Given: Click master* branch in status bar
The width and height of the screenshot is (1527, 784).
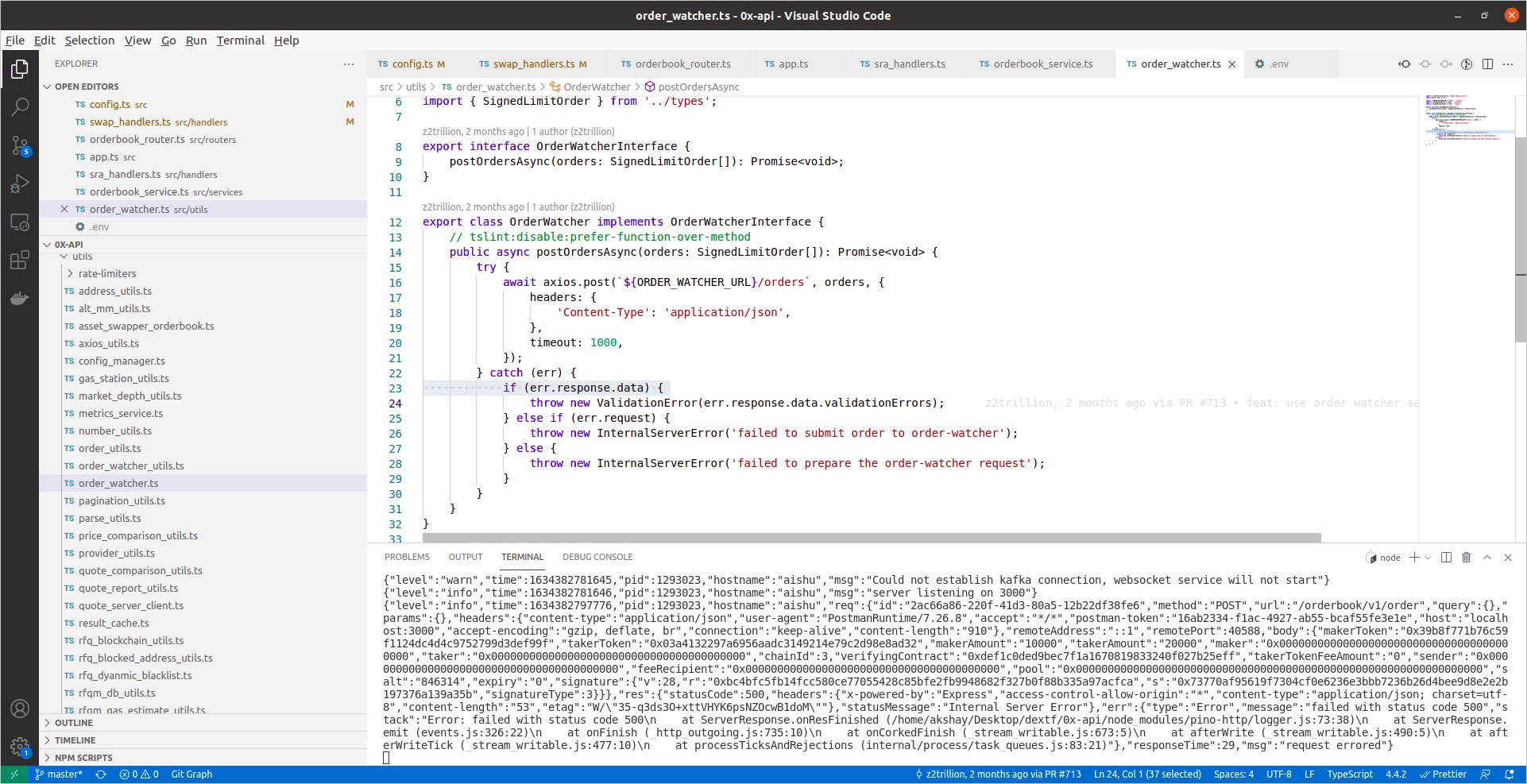Looking at the screenshot, I should (58, 774).
